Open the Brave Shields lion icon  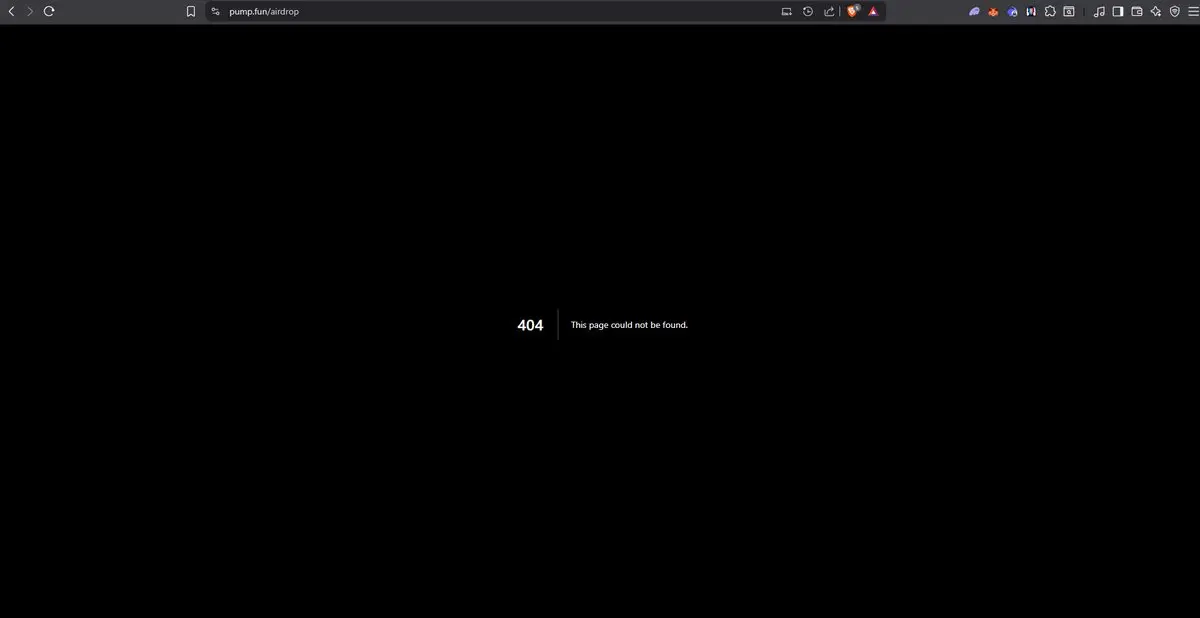coord(853,11)
